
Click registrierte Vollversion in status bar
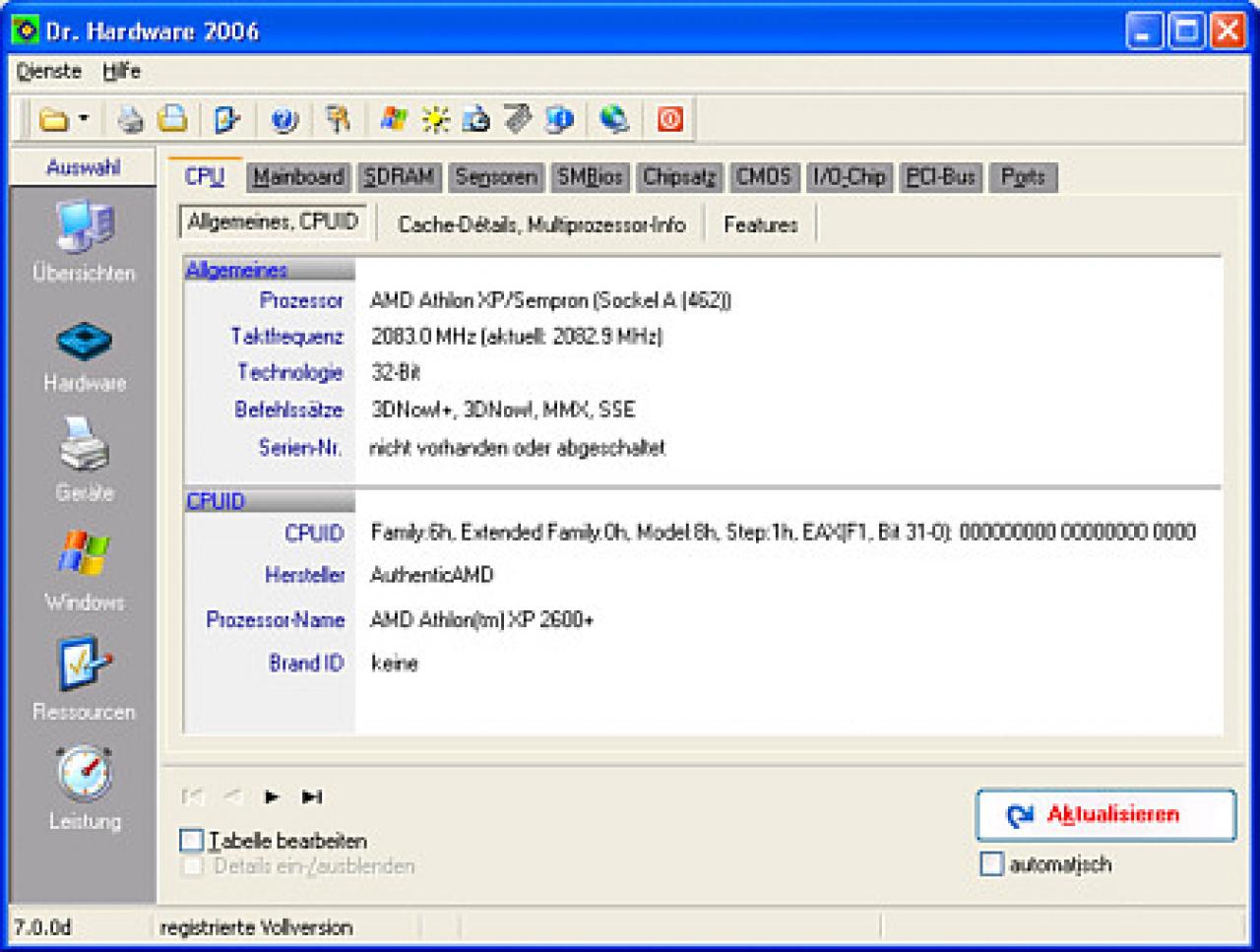[256, 927]
